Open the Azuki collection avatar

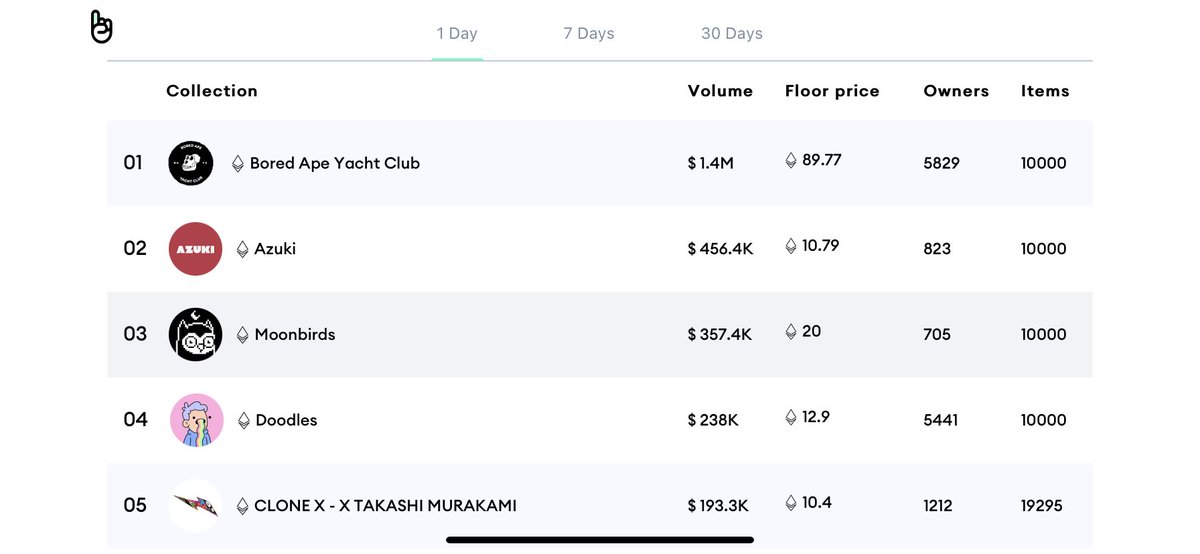pos(195,249)
